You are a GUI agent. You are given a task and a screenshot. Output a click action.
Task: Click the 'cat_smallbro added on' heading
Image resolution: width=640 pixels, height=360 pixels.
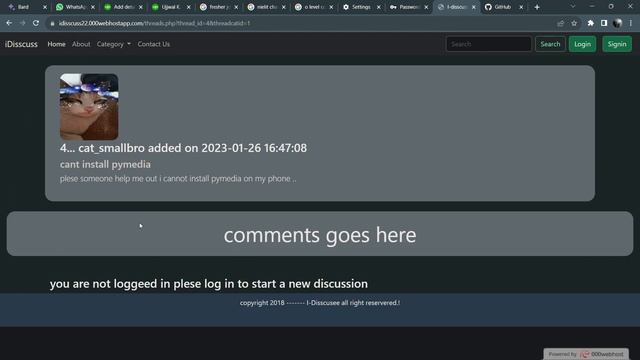click(183, 148)
